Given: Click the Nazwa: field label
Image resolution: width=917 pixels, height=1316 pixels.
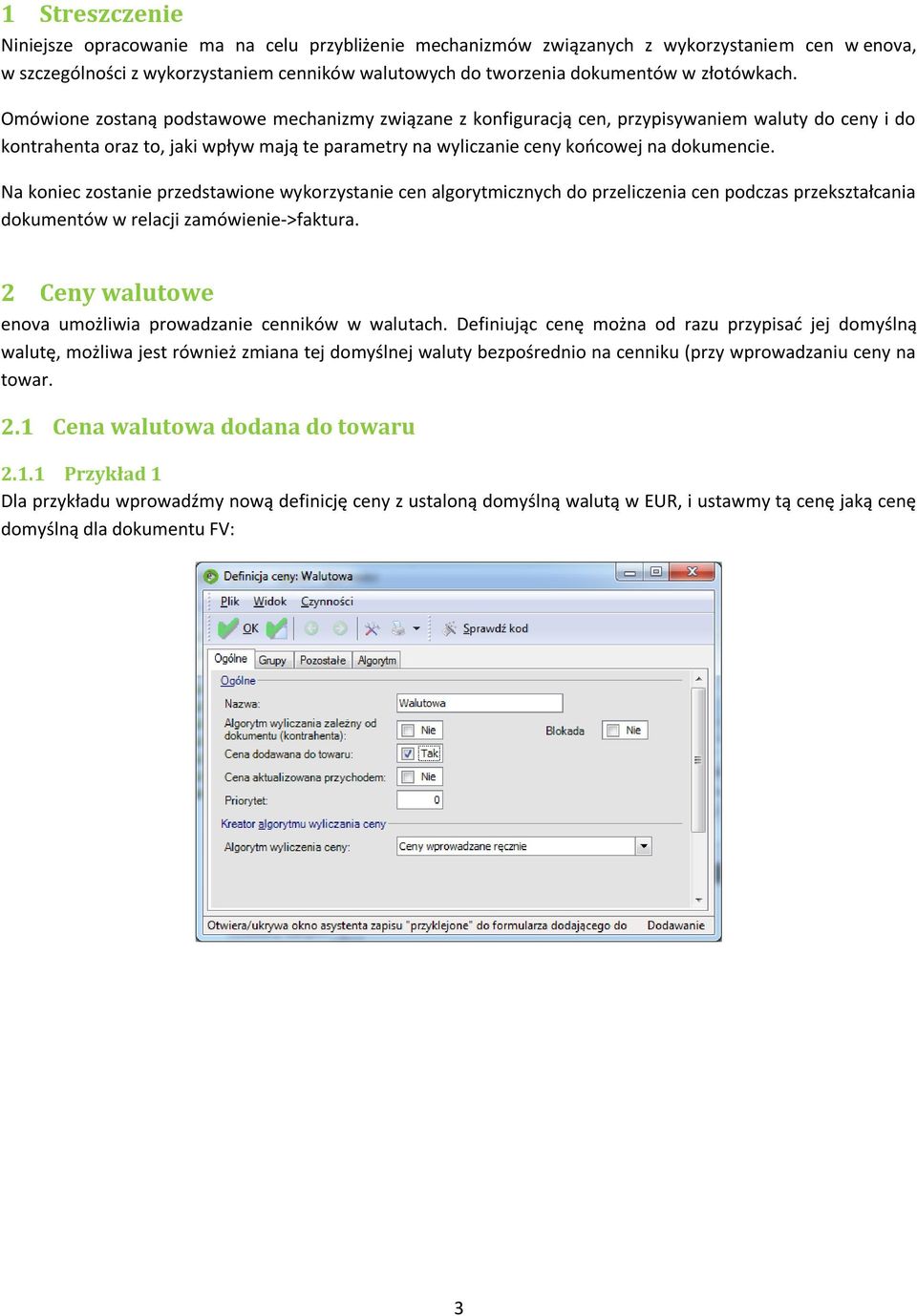Looking at the screenshot, I should pos(242,704).
